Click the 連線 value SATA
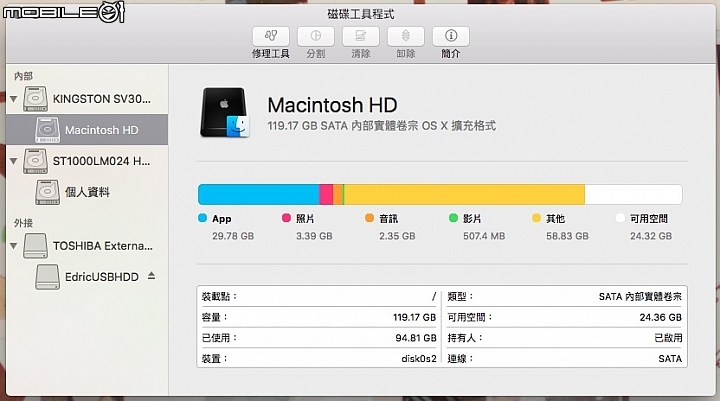The width and height of the screenshot is (720, 401). coord(670,359)
